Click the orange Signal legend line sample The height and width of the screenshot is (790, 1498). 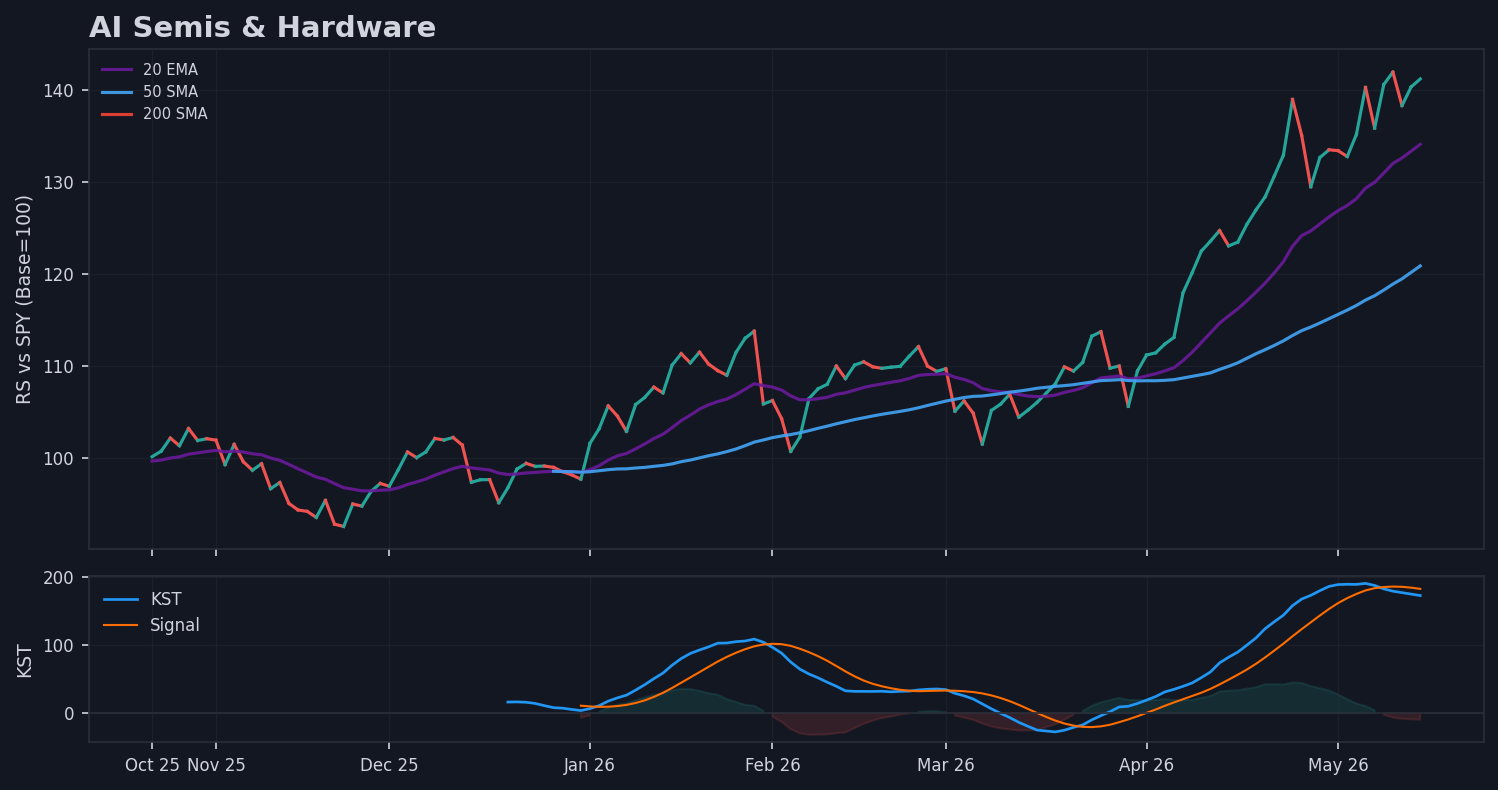(x=120, y=626)
